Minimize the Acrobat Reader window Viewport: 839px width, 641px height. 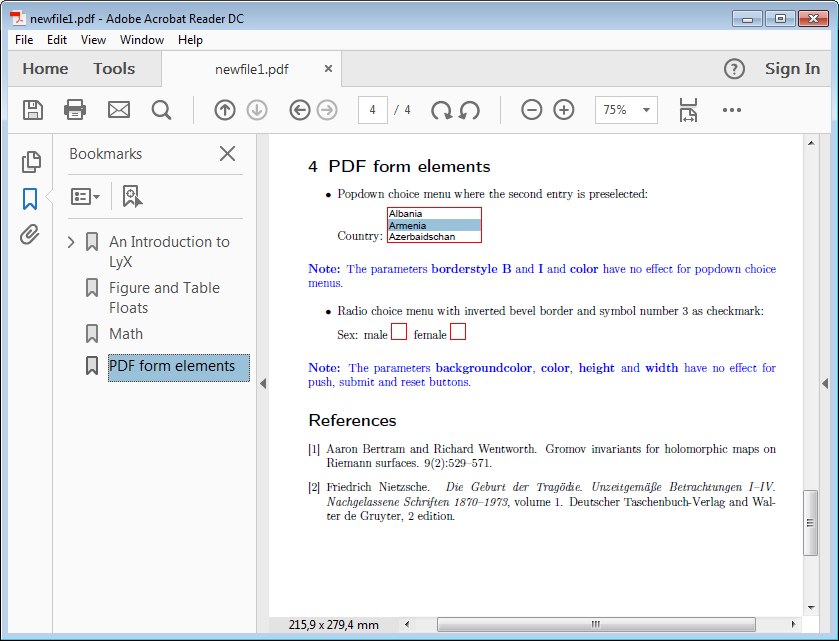click(x=748, y=19)
